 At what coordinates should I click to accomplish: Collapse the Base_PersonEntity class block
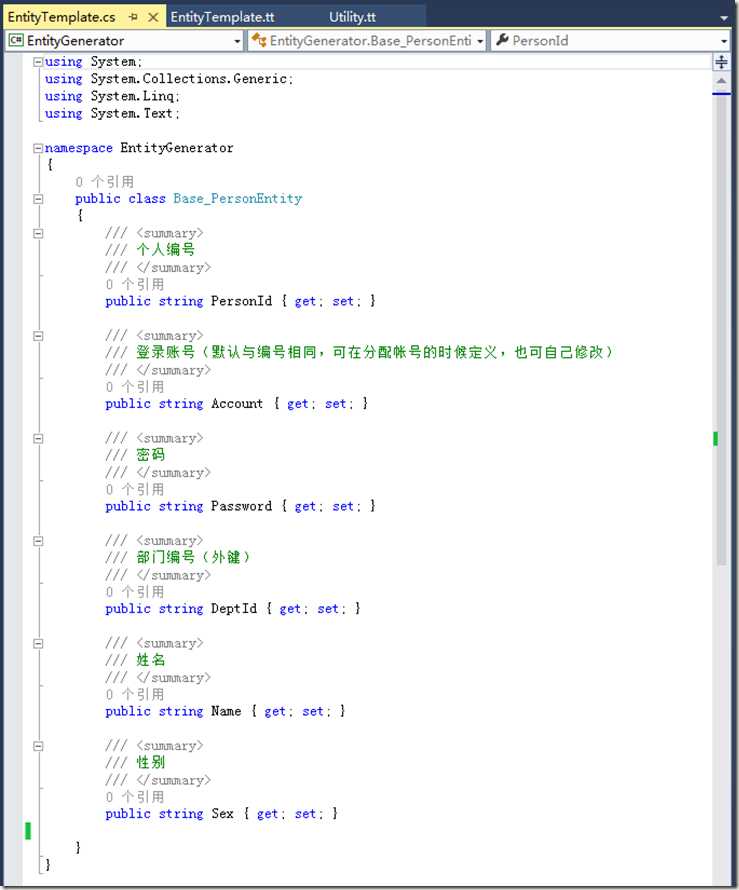coord(38,199)
